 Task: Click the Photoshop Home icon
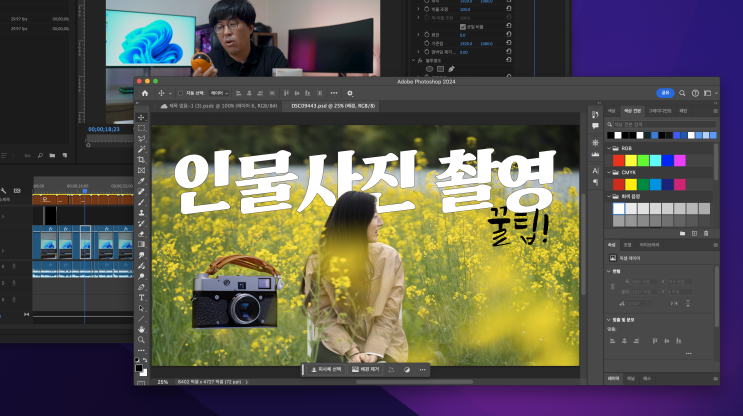145,93
